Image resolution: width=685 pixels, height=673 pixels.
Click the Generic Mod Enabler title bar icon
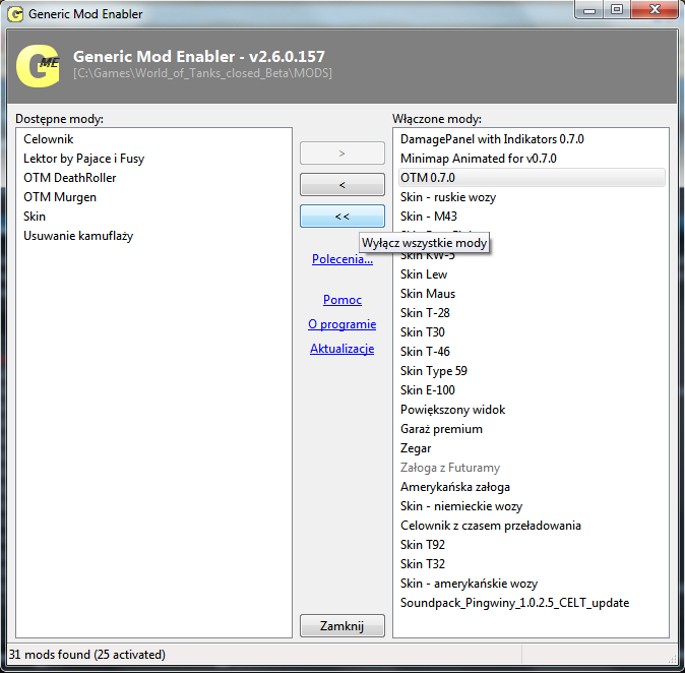(x=15, y=14)
